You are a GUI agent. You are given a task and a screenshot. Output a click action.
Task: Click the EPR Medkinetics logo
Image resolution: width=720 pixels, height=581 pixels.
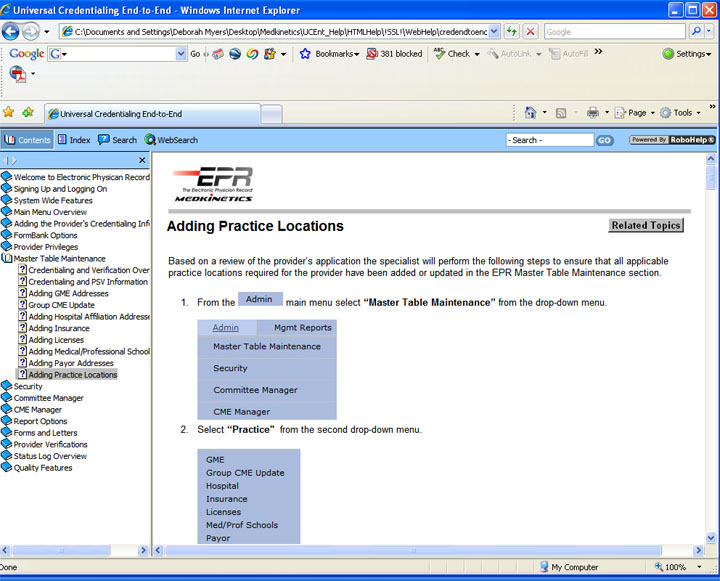tap(214, 184)
